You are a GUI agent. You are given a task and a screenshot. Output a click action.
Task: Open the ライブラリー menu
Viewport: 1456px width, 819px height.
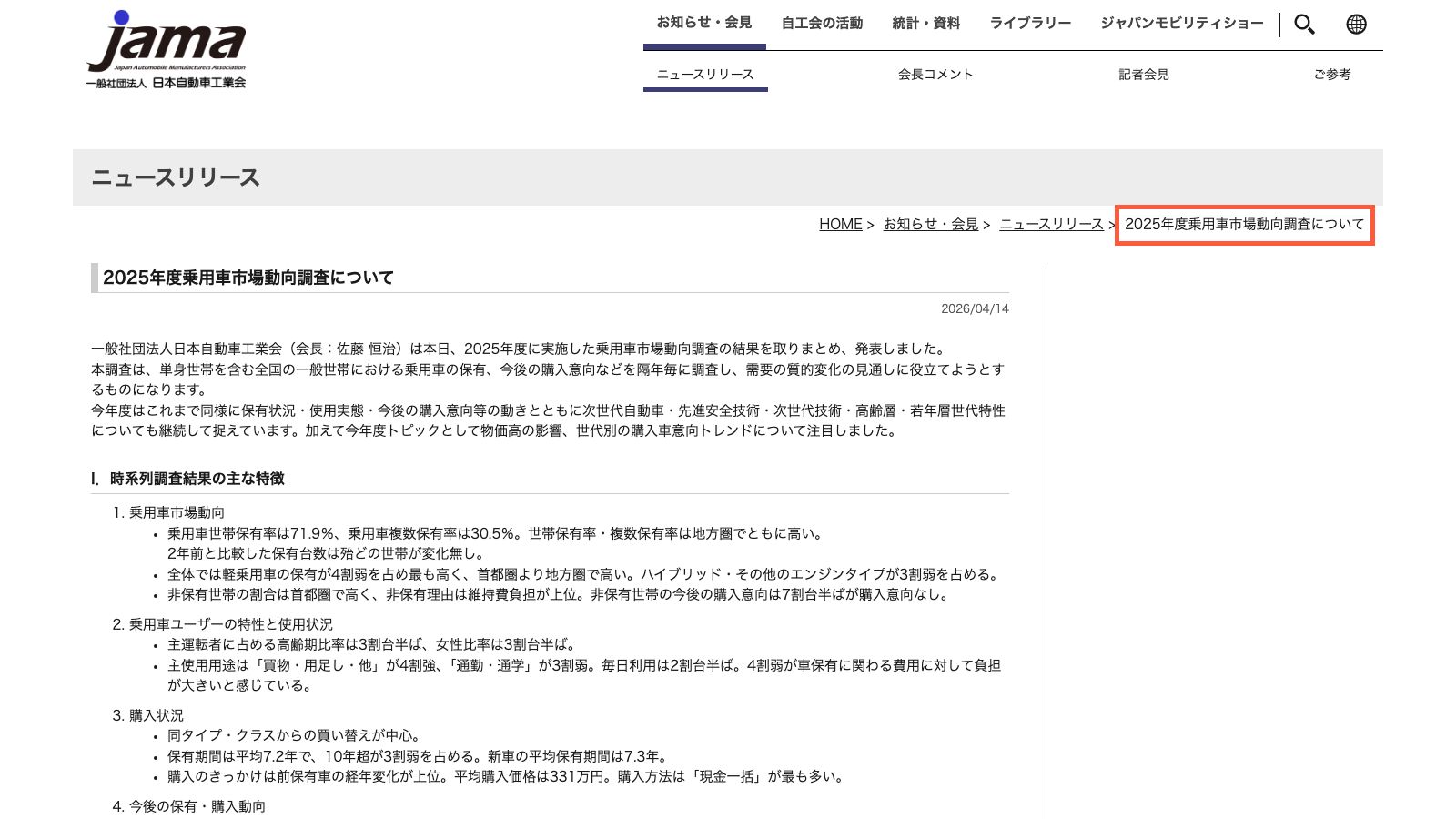tap(1030, 23)
